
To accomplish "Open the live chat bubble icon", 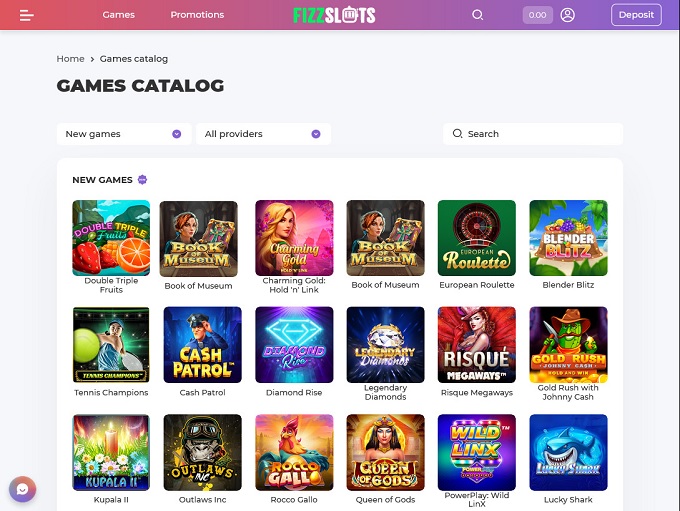I will click(23, 489).
